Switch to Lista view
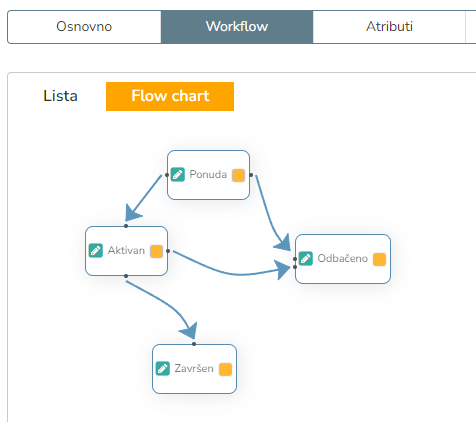This screenshot has width=476, height=422. tap(60, 96)
